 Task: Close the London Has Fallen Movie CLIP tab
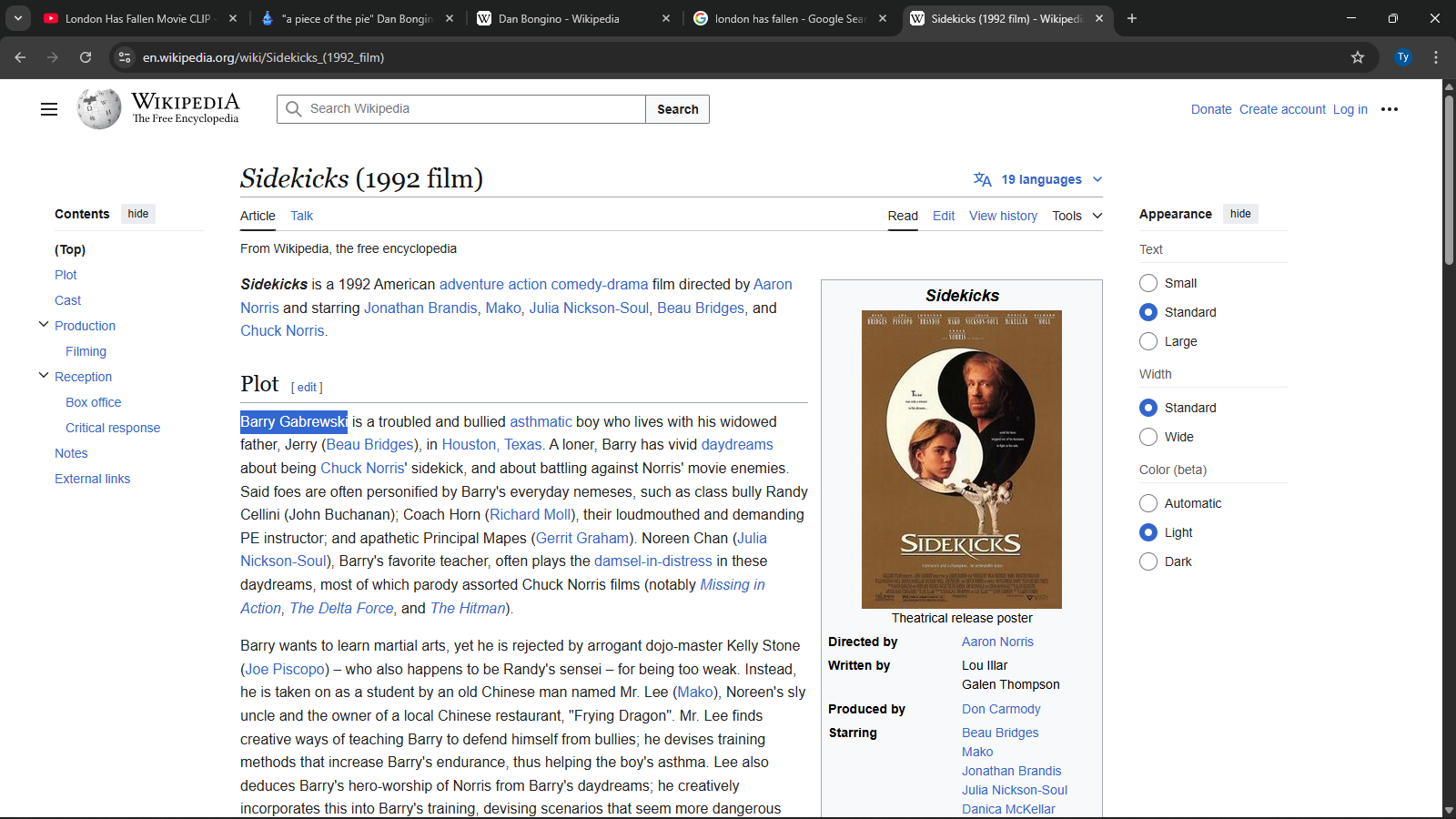(x=233, y=18)
